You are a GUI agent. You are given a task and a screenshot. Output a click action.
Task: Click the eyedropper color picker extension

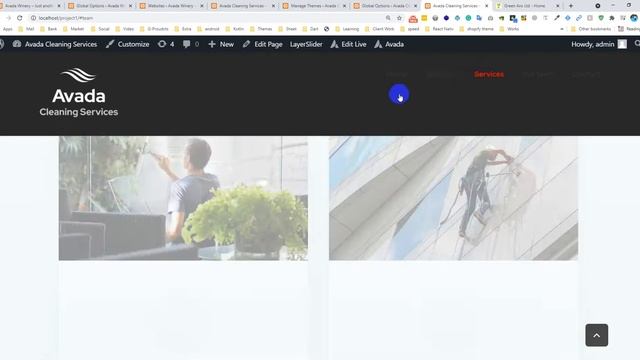point(557,18)
